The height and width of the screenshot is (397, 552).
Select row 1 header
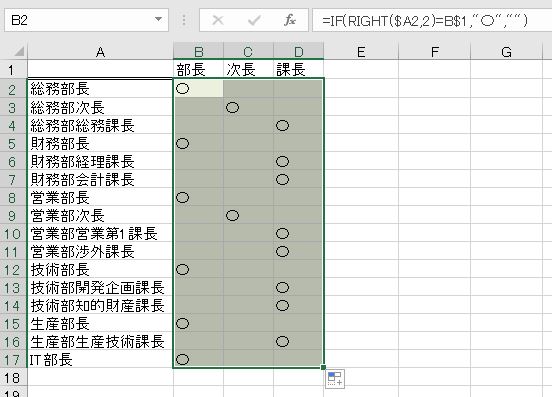[13, 70]
